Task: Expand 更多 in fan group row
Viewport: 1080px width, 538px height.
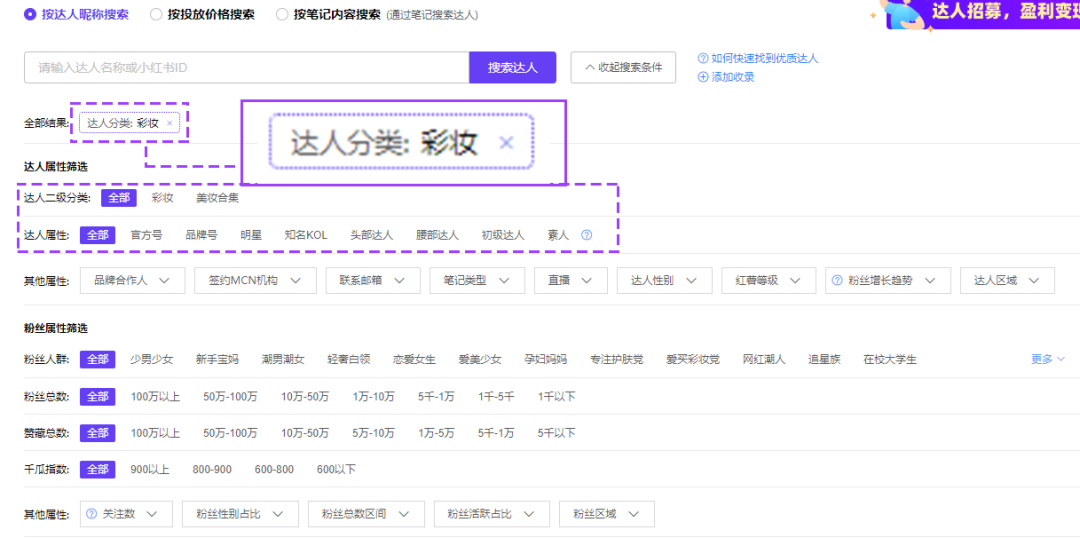Action: point(1047,359)
